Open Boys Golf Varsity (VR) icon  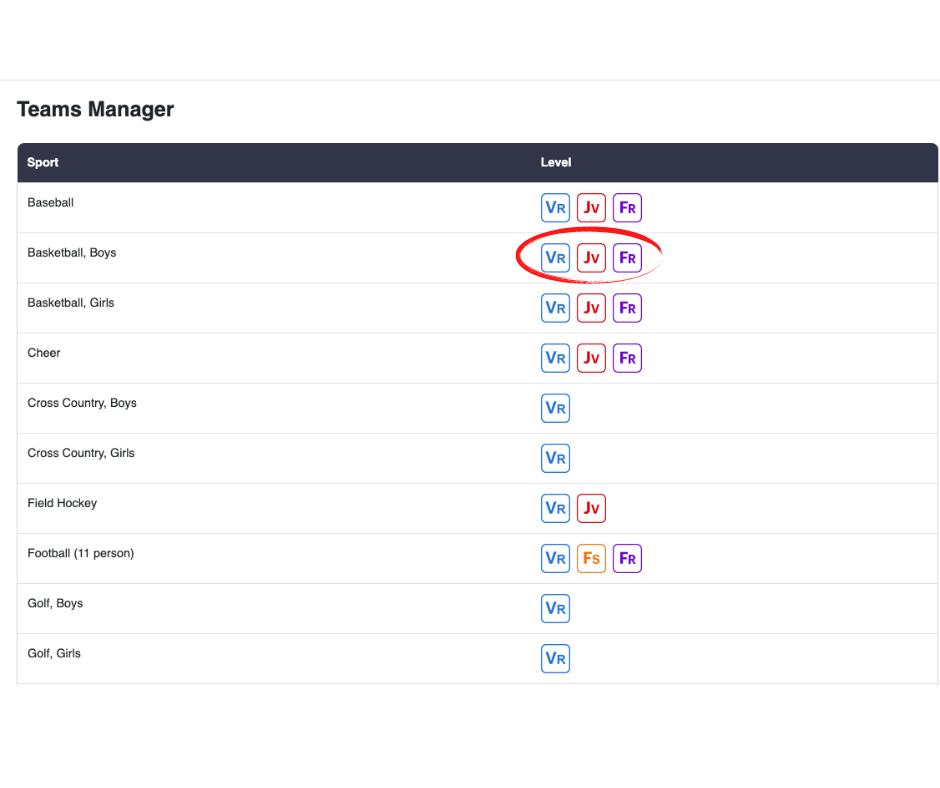555,608
